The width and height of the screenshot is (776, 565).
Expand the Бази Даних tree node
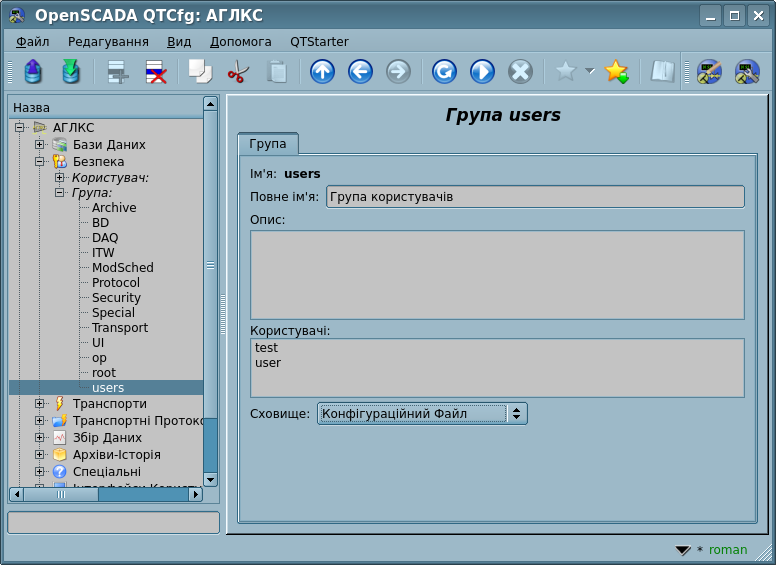(40, 145)
